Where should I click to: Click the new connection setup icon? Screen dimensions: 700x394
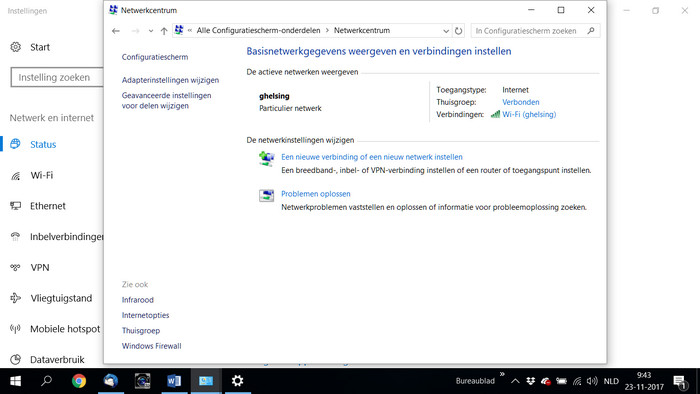pos(267,158)
